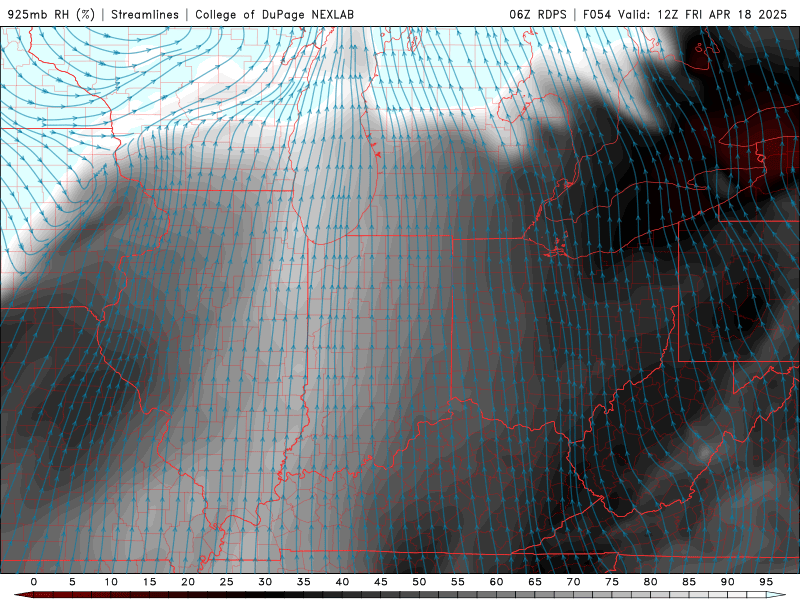Click the colorbar value label "20"
This screenshot has width=800, height=600.
pyautogui.click(x=188, y=582)
